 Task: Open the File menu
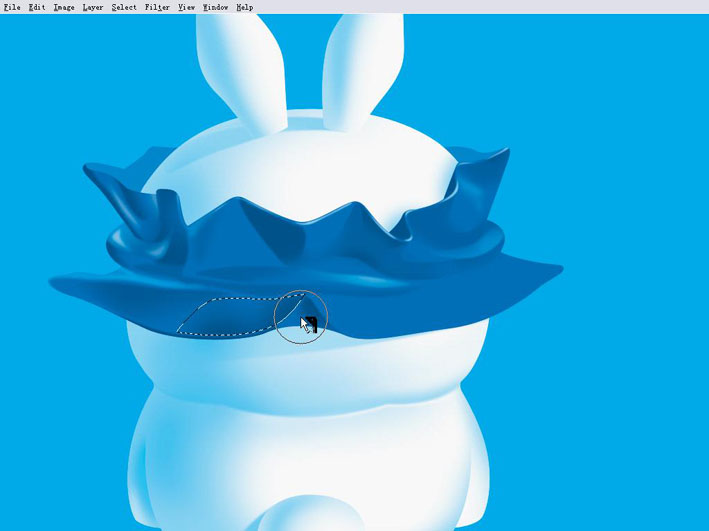[12, 7]
